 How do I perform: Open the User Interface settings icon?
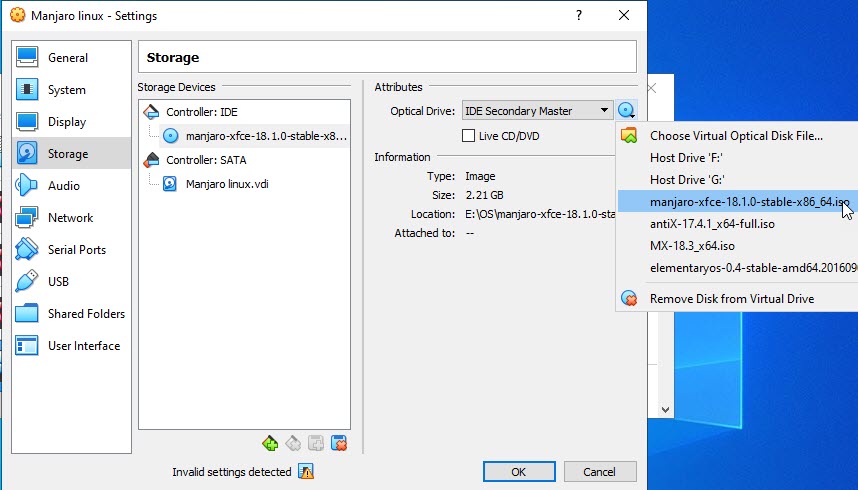tap(27, 345)
